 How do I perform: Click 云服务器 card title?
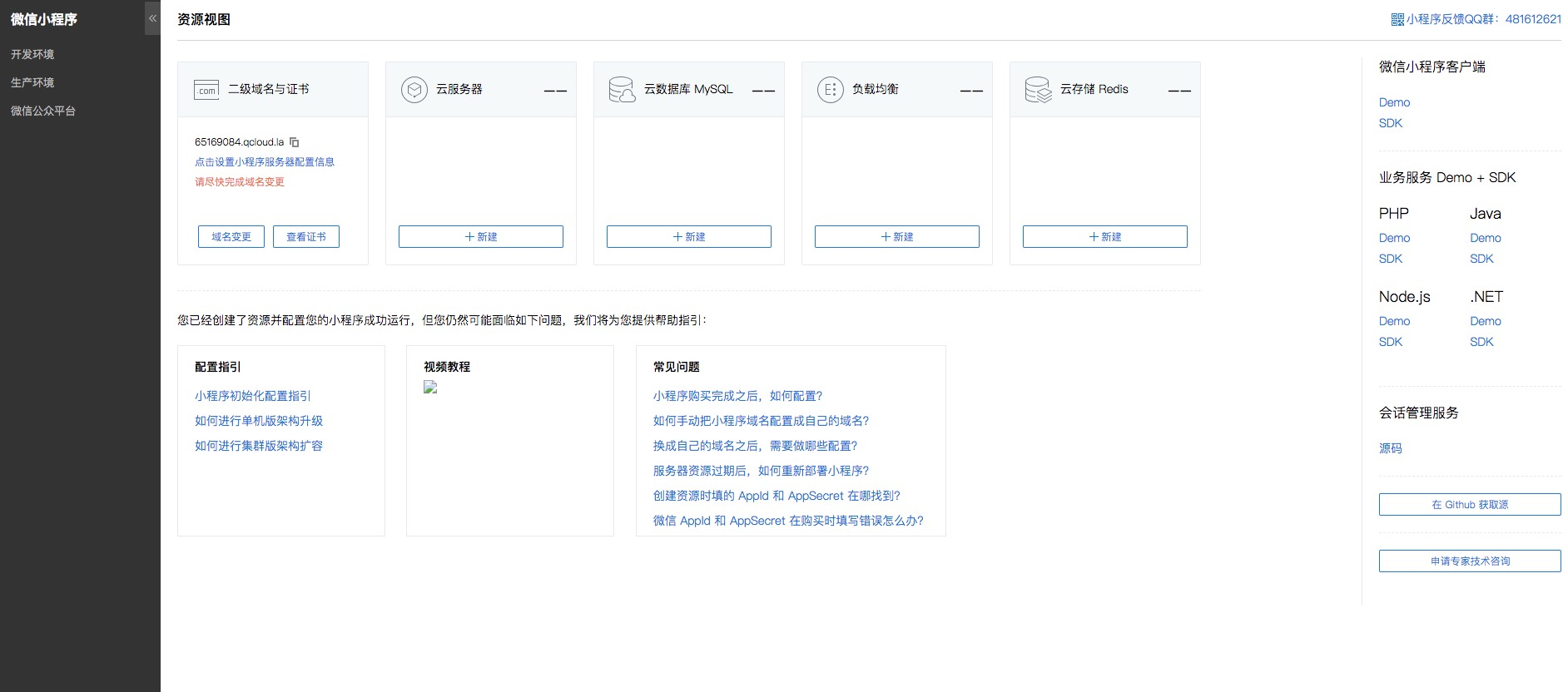click(459, 89)
